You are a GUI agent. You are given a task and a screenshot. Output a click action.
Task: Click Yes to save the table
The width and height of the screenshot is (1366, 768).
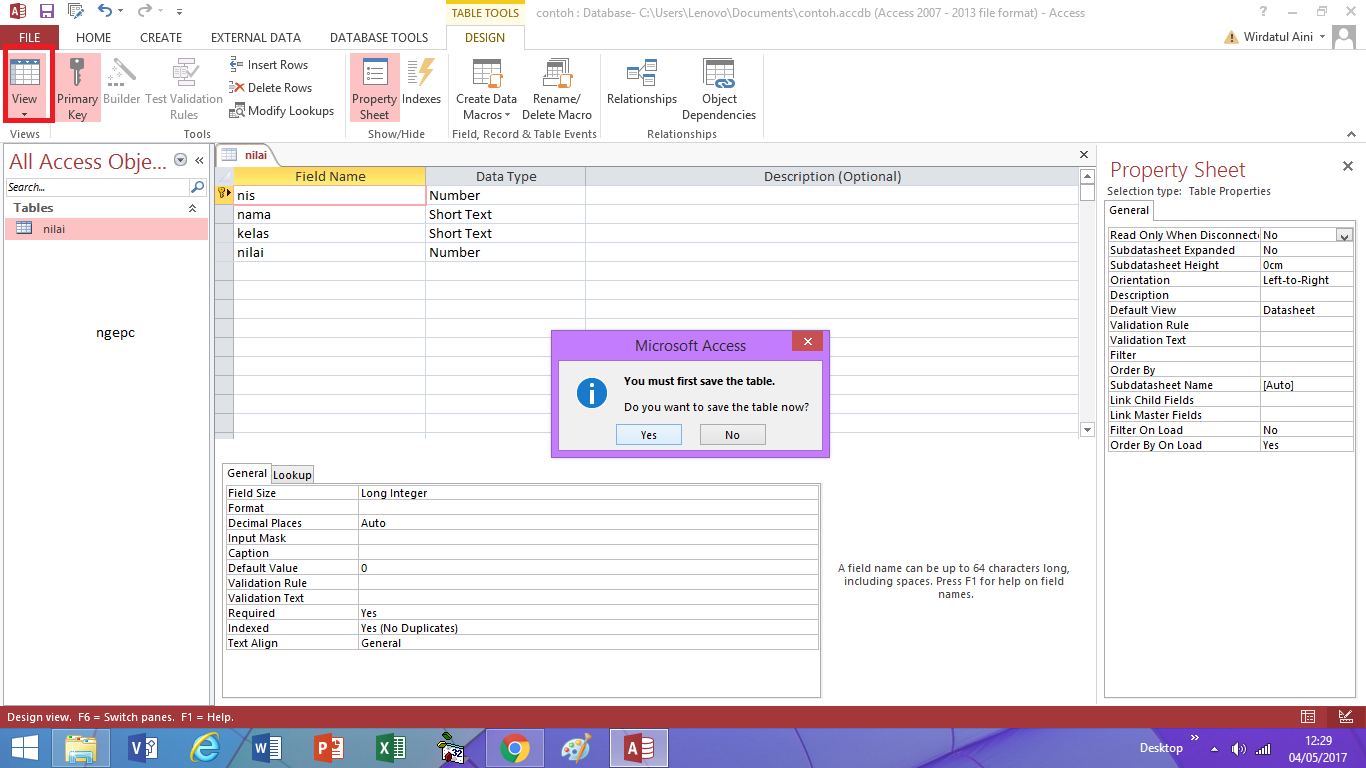pyautogui.click(x=649, y=434)
